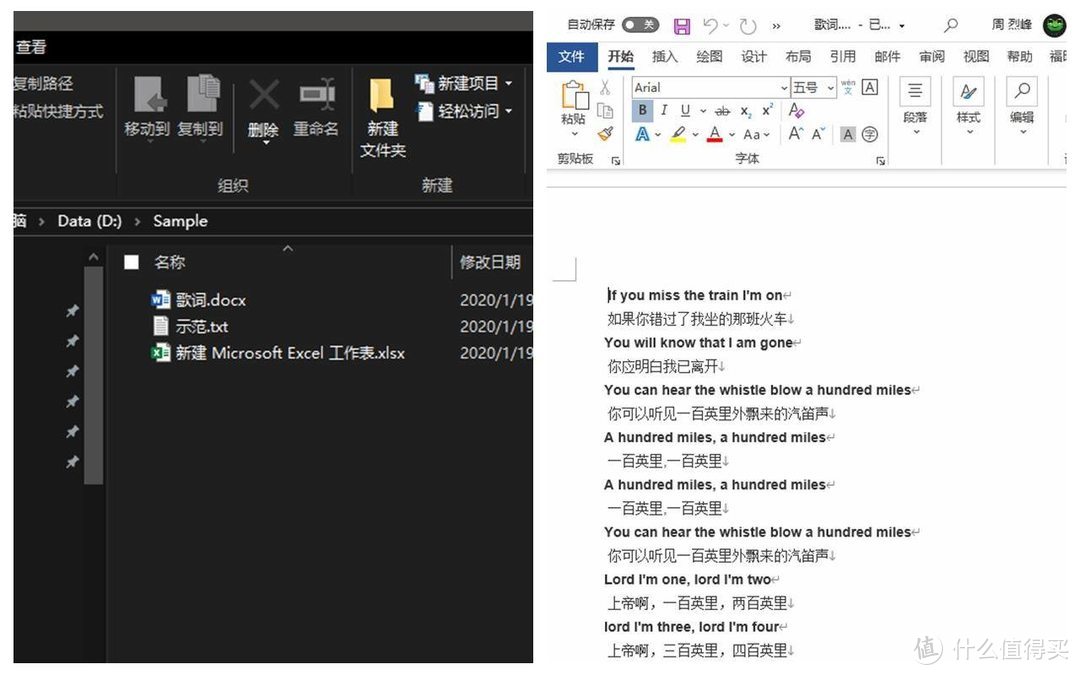Click the 新建文件夹 folder icon
Image resolution: width=1080 pixels, height=675 pixels.
coord(382,94)
